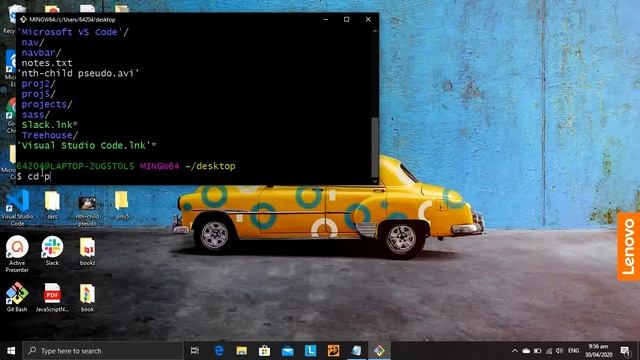Open File Explorer from taskbar

pos(242,351)
